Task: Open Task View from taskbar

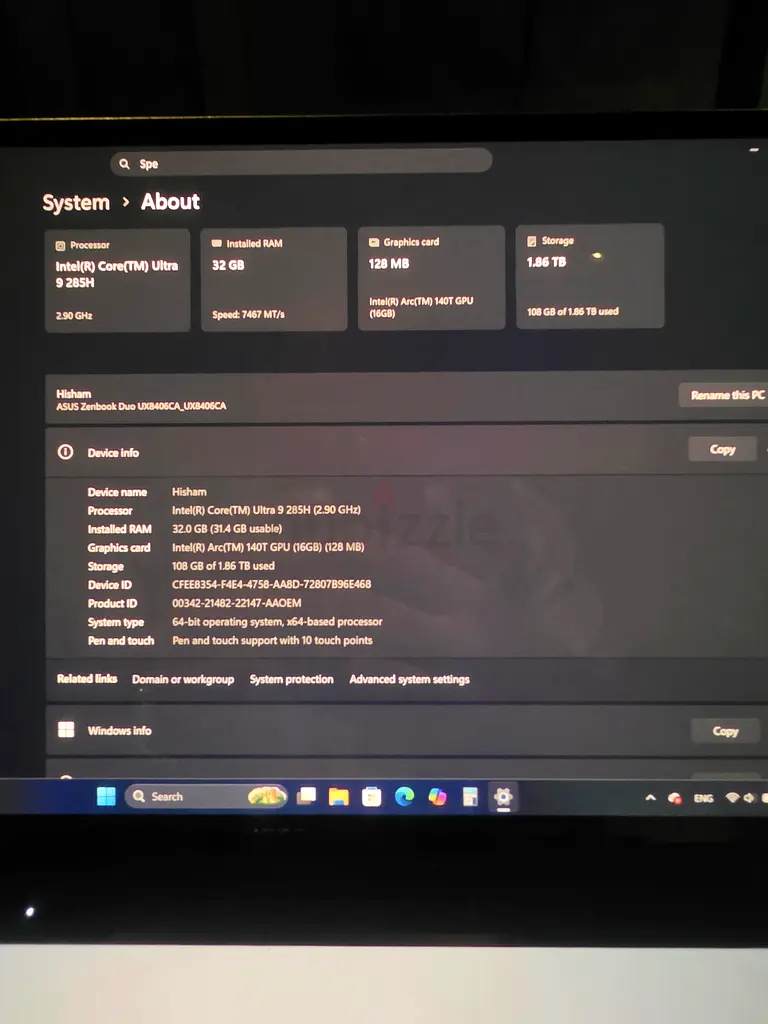Action: [x=306, y=796]
